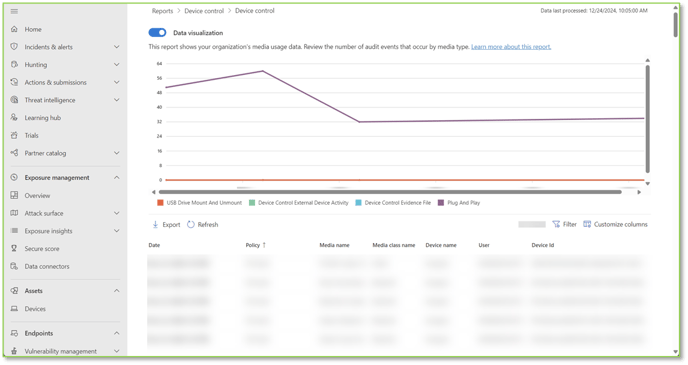The height and width of the screenshot is (365, 688).
Task: Open Home from the navigation
Action: (x=33, y=29)
